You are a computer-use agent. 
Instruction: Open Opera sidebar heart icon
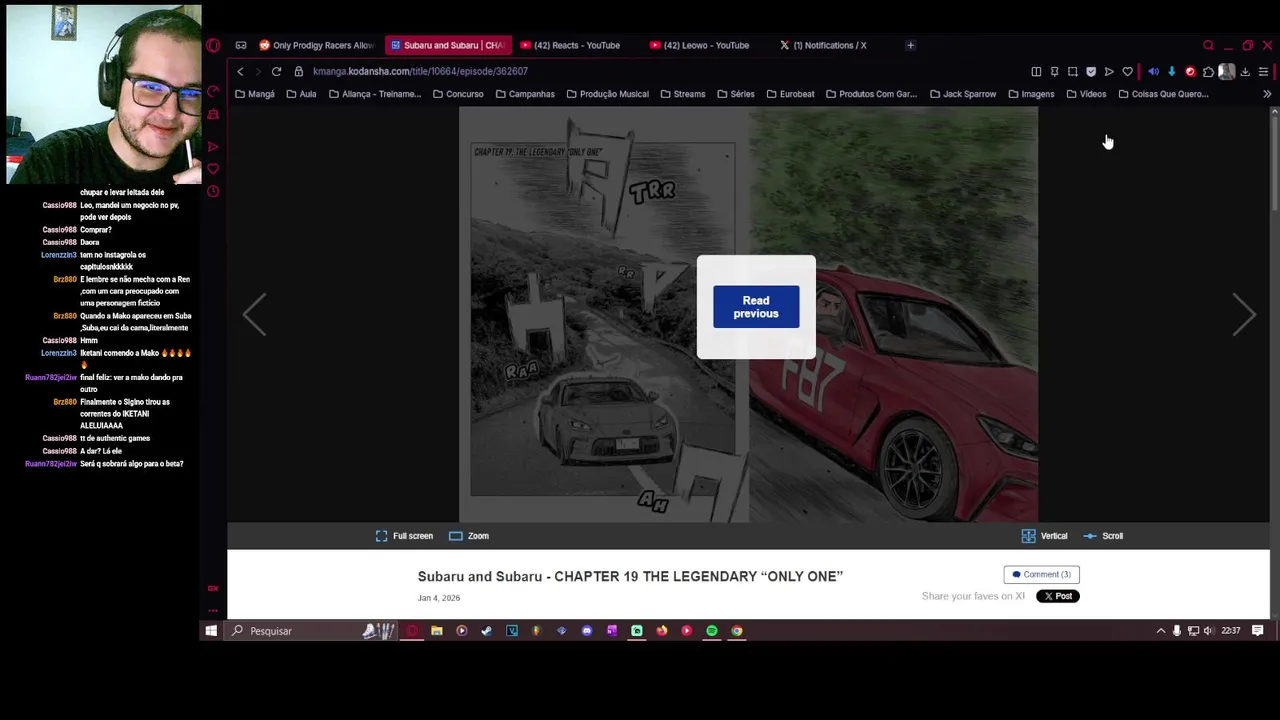click(213, 169)
